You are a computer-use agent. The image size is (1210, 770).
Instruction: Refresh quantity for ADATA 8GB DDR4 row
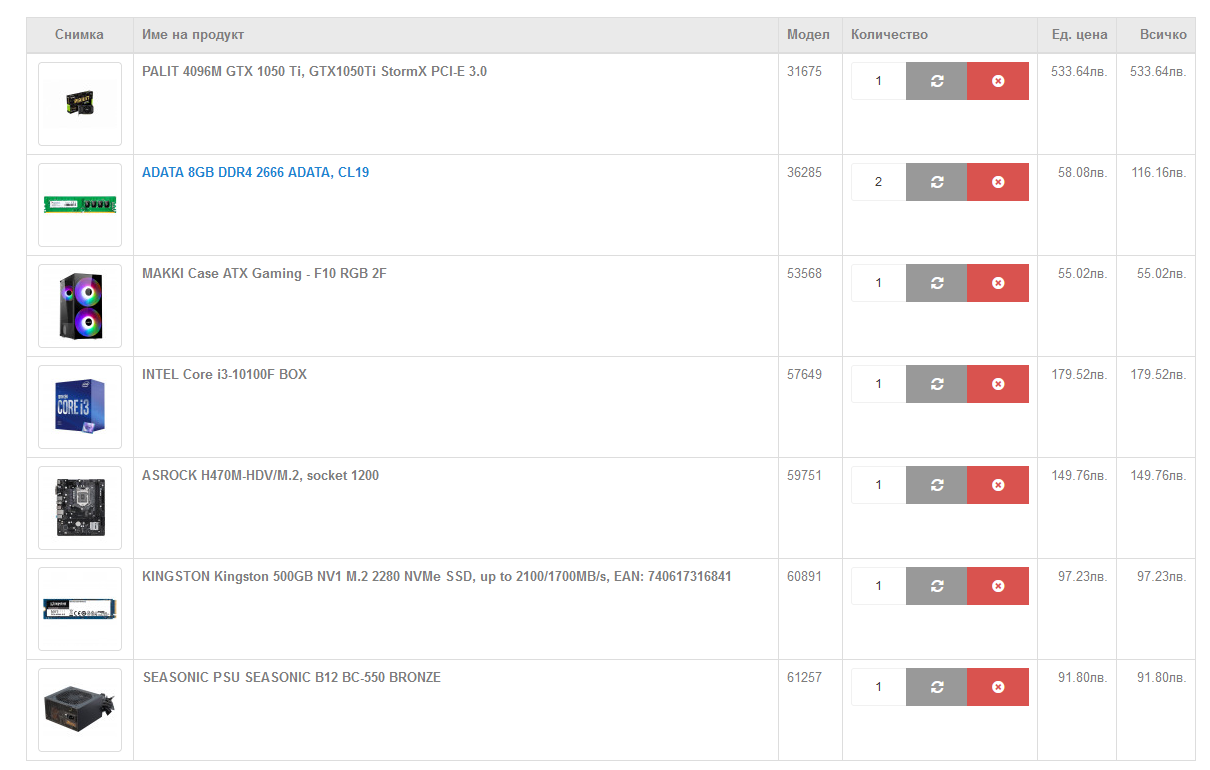(x=936, y=182)
